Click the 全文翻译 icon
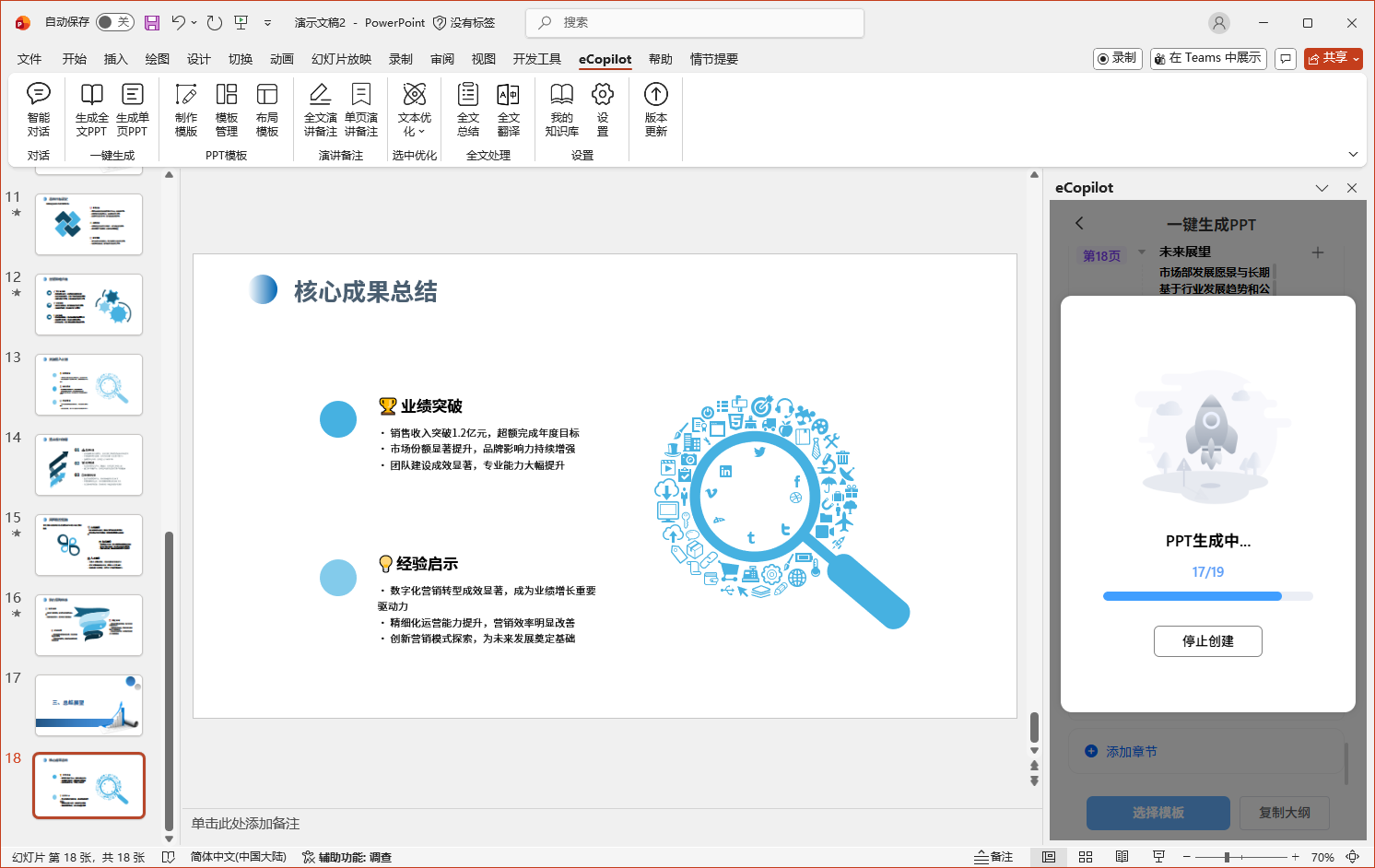This screenshot has height=868, width=1375. (x=509, y=111)
